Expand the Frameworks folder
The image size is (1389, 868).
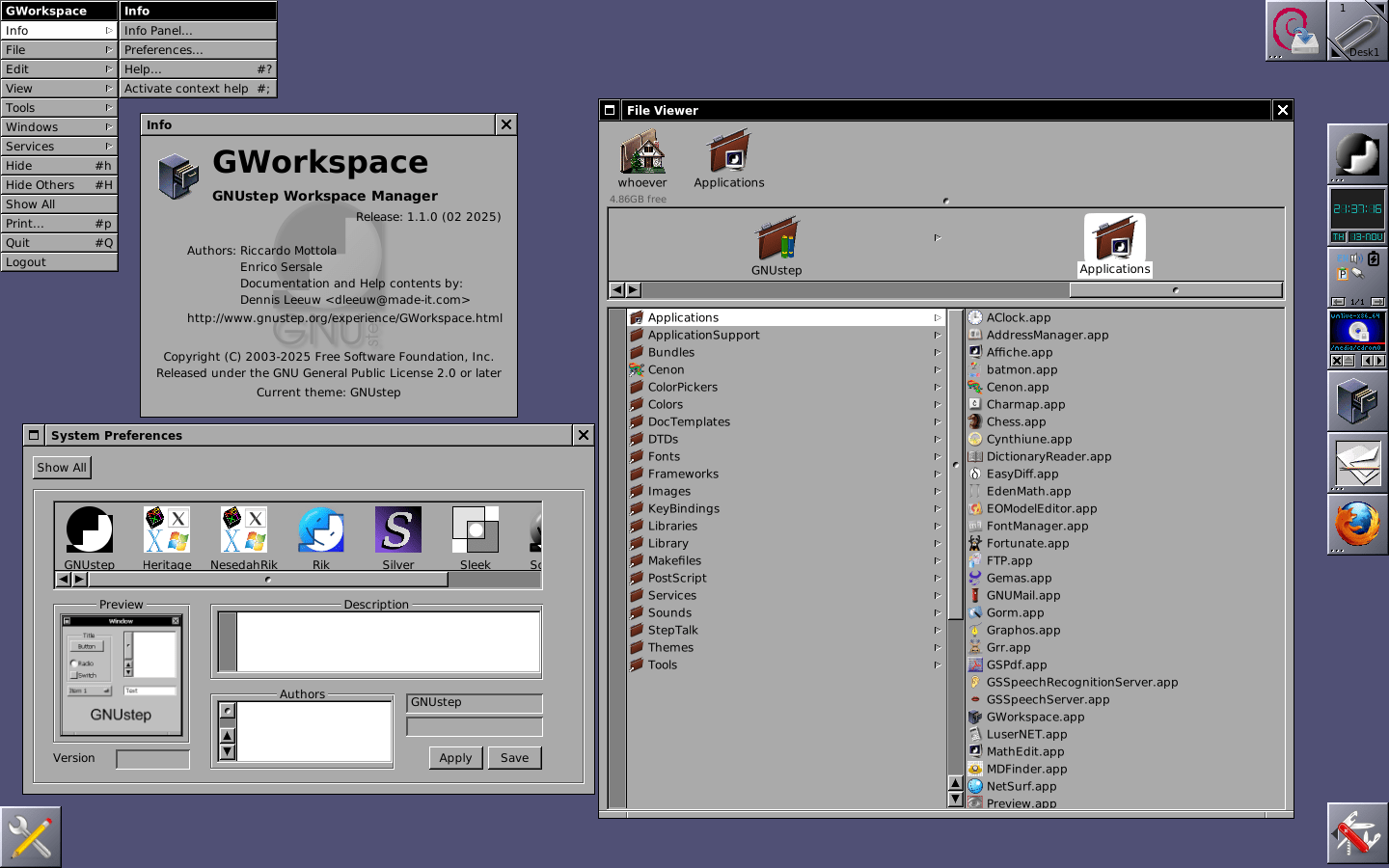coord(785,474)
